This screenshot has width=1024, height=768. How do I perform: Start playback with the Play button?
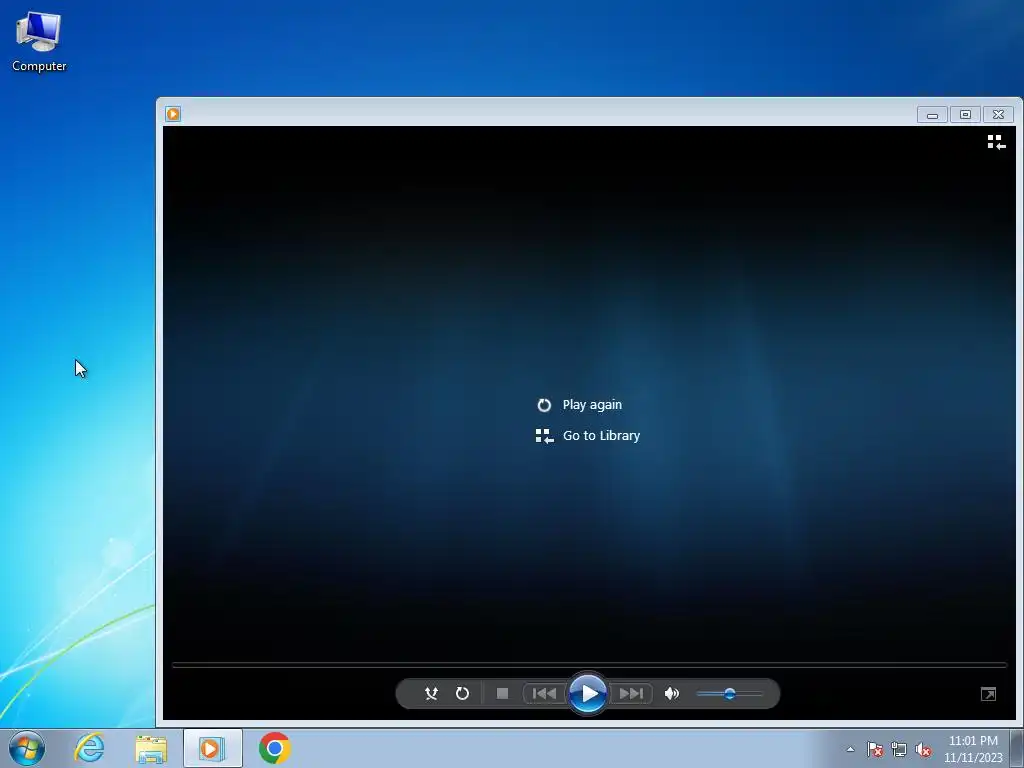tap(588, 694)
